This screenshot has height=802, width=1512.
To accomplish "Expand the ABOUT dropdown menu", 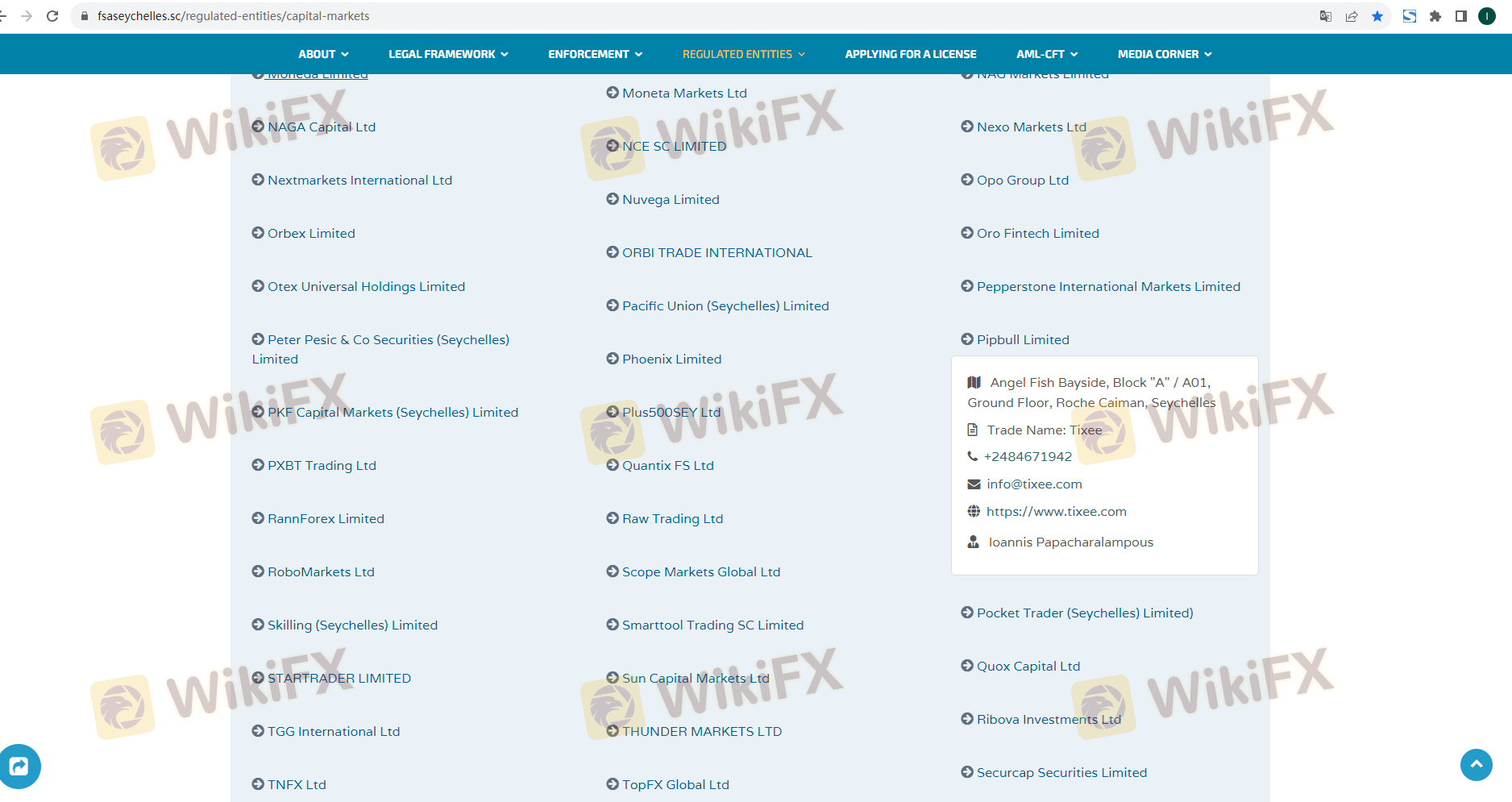I will 323,54.
